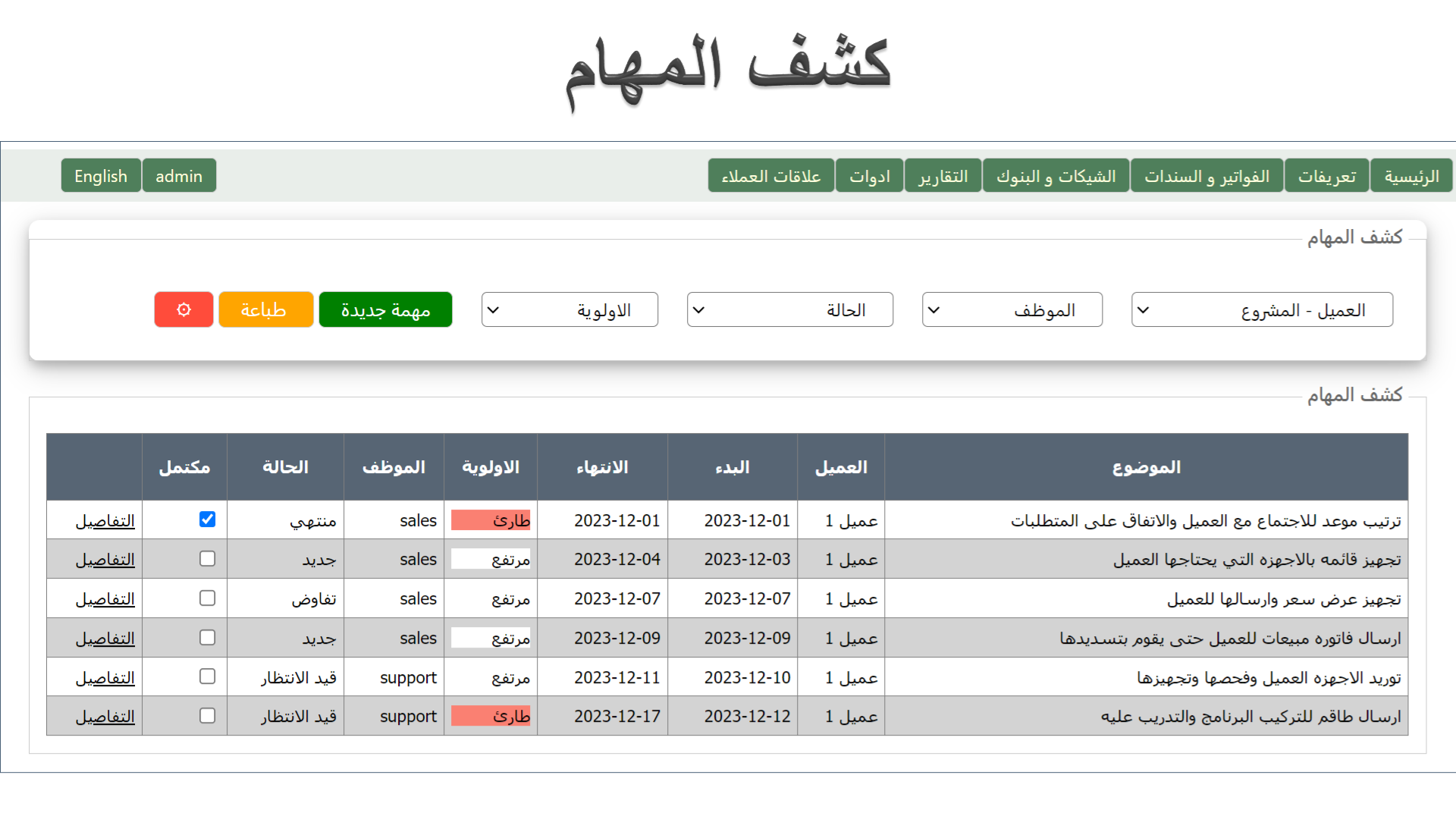
Task: Tick completed box for sales invoice task
Action: (207, 638)
